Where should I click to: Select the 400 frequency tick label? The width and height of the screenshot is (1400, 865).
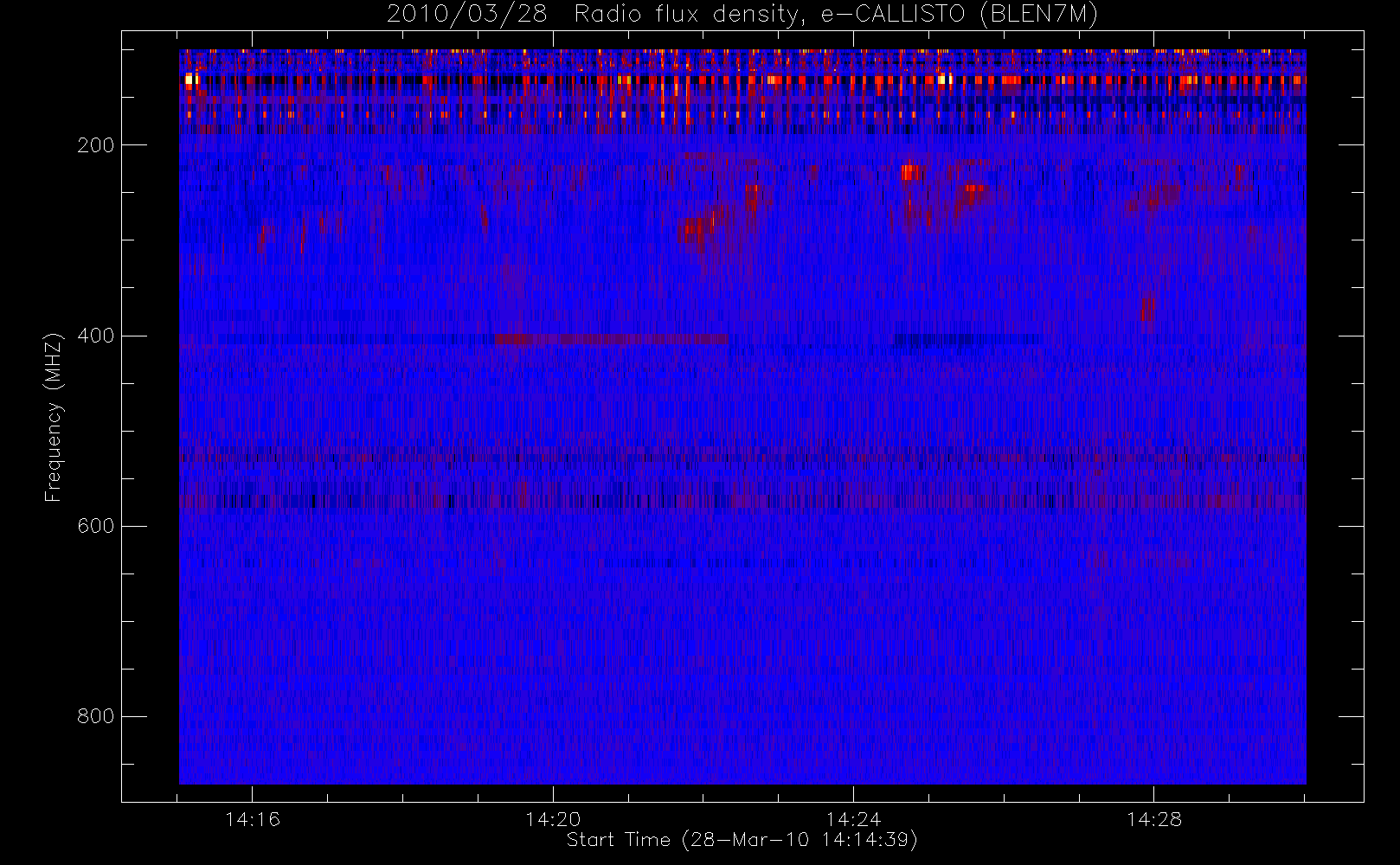pos(96,336)
